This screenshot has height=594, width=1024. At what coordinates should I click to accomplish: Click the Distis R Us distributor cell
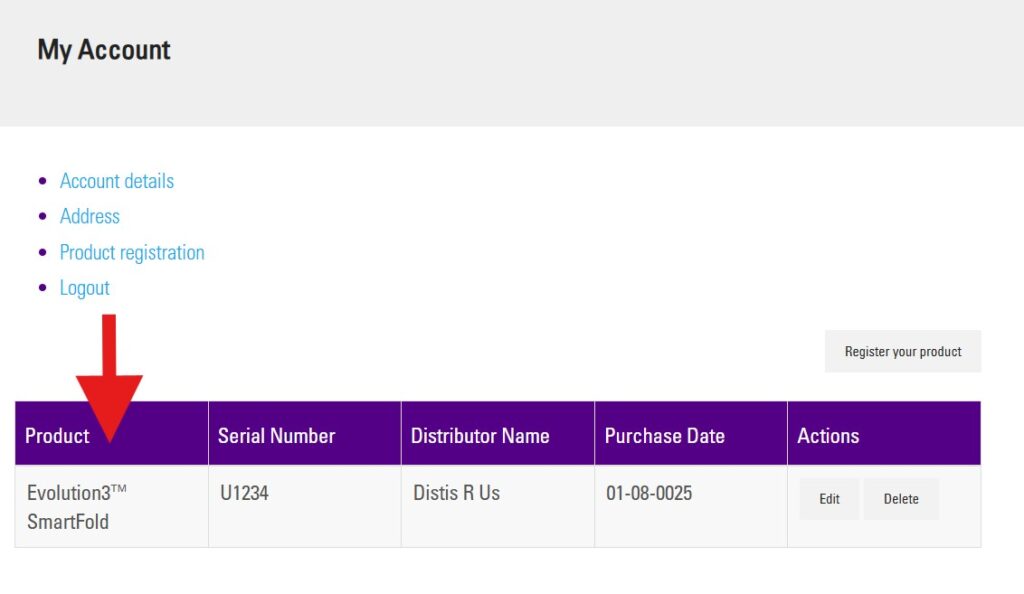pos(456,493)
